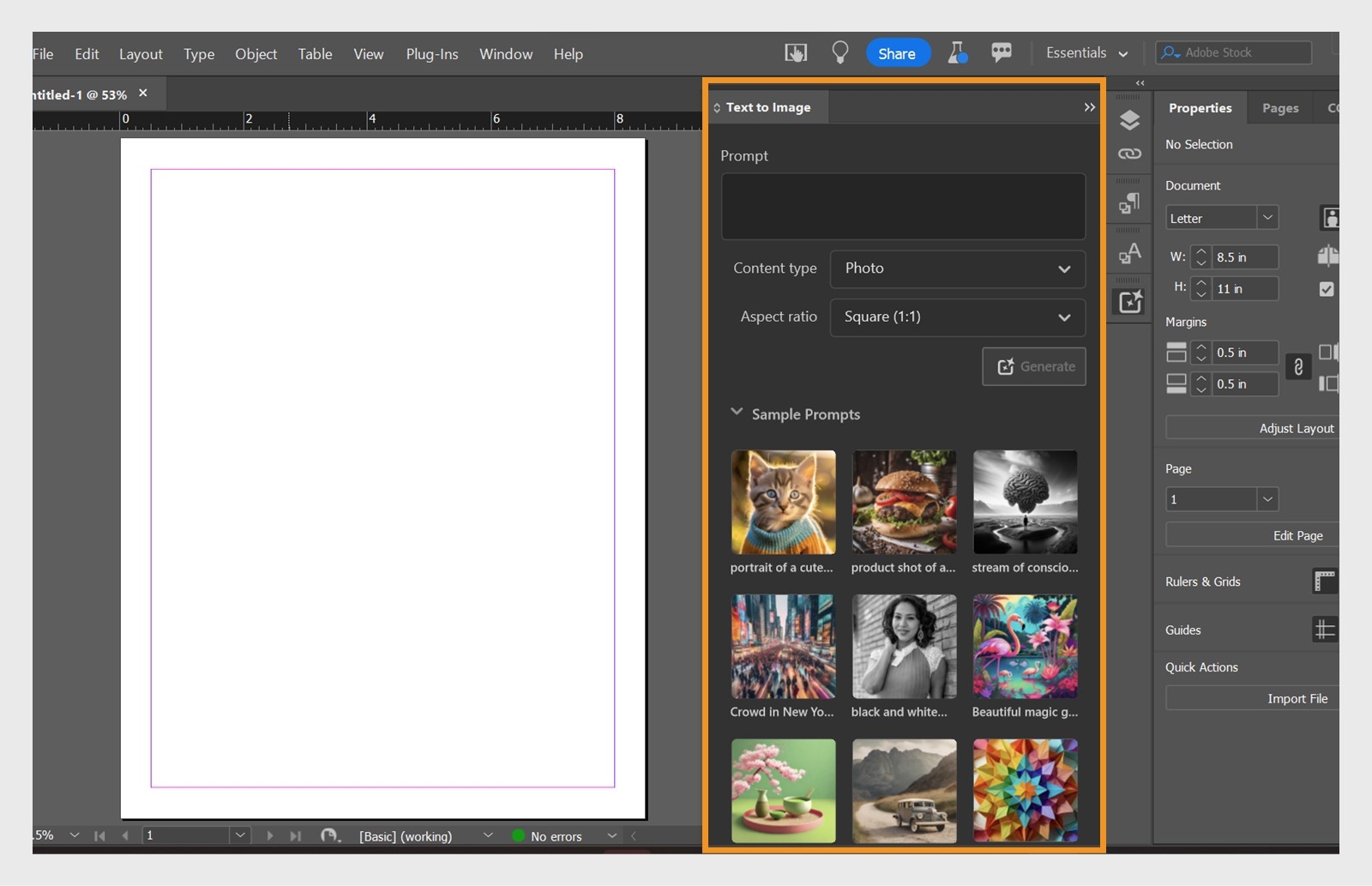
Task: Click the Generate button
Action: coord(1033,366)
